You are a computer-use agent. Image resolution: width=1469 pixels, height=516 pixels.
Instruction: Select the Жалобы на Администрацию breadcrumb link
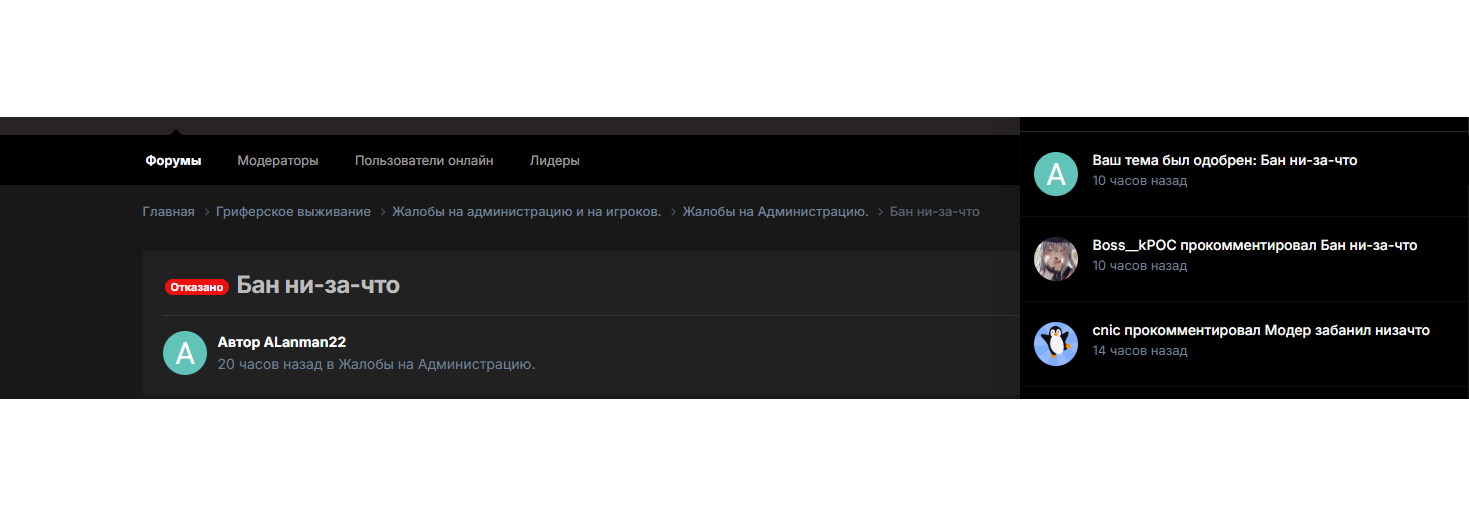(x=775, y=212)
